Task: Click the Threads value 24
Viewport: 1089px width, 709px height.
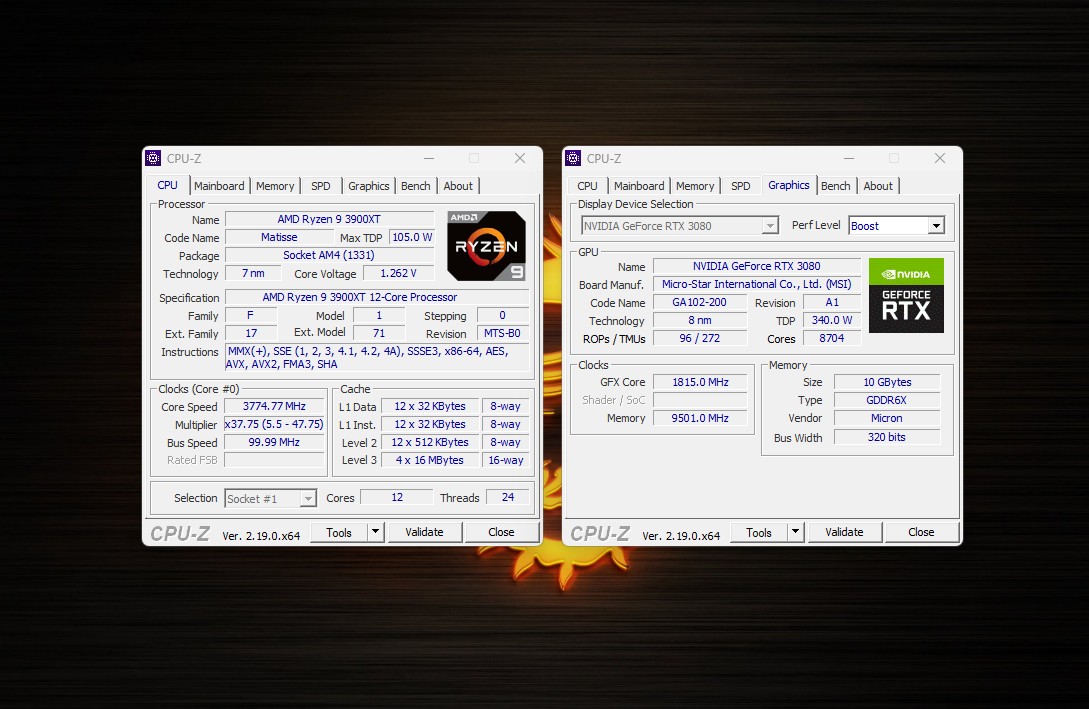Action: pos(508,497)
